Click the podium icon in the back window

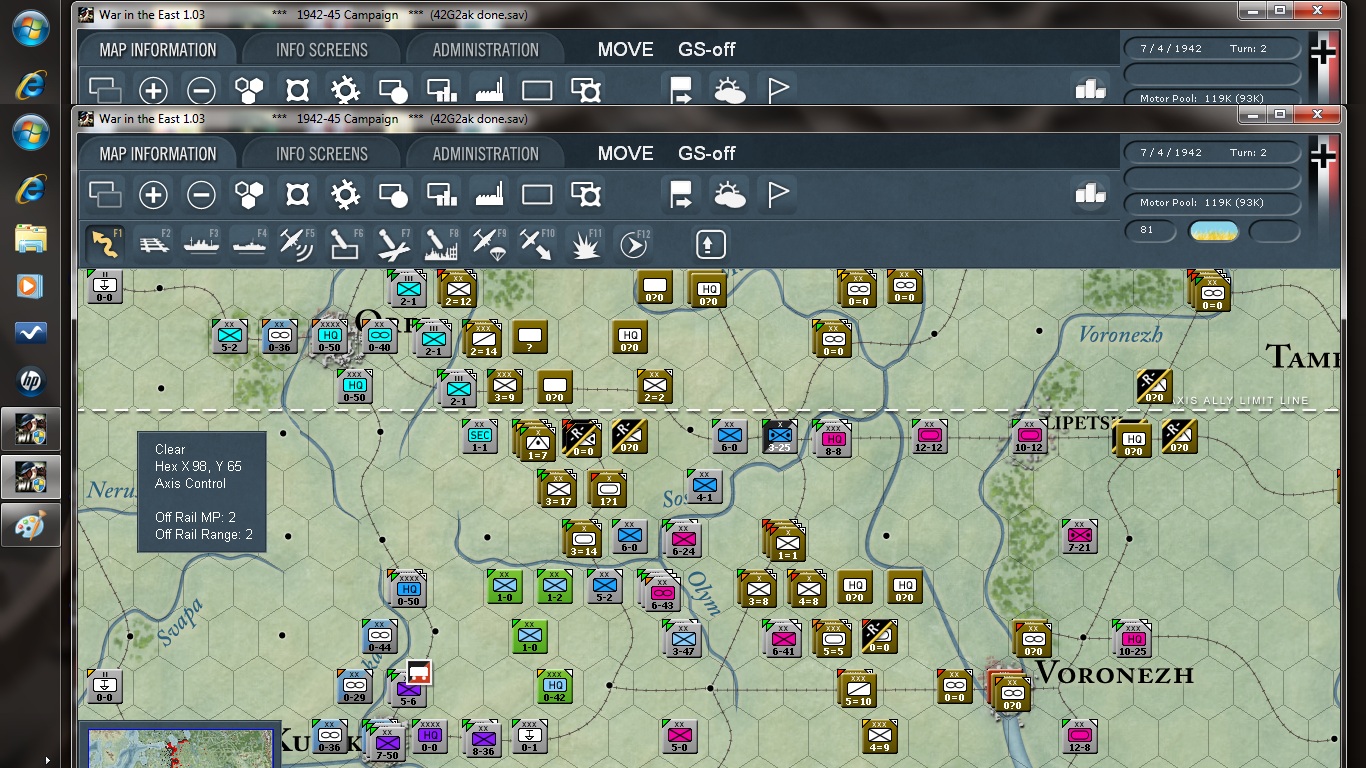(1090, 89)
